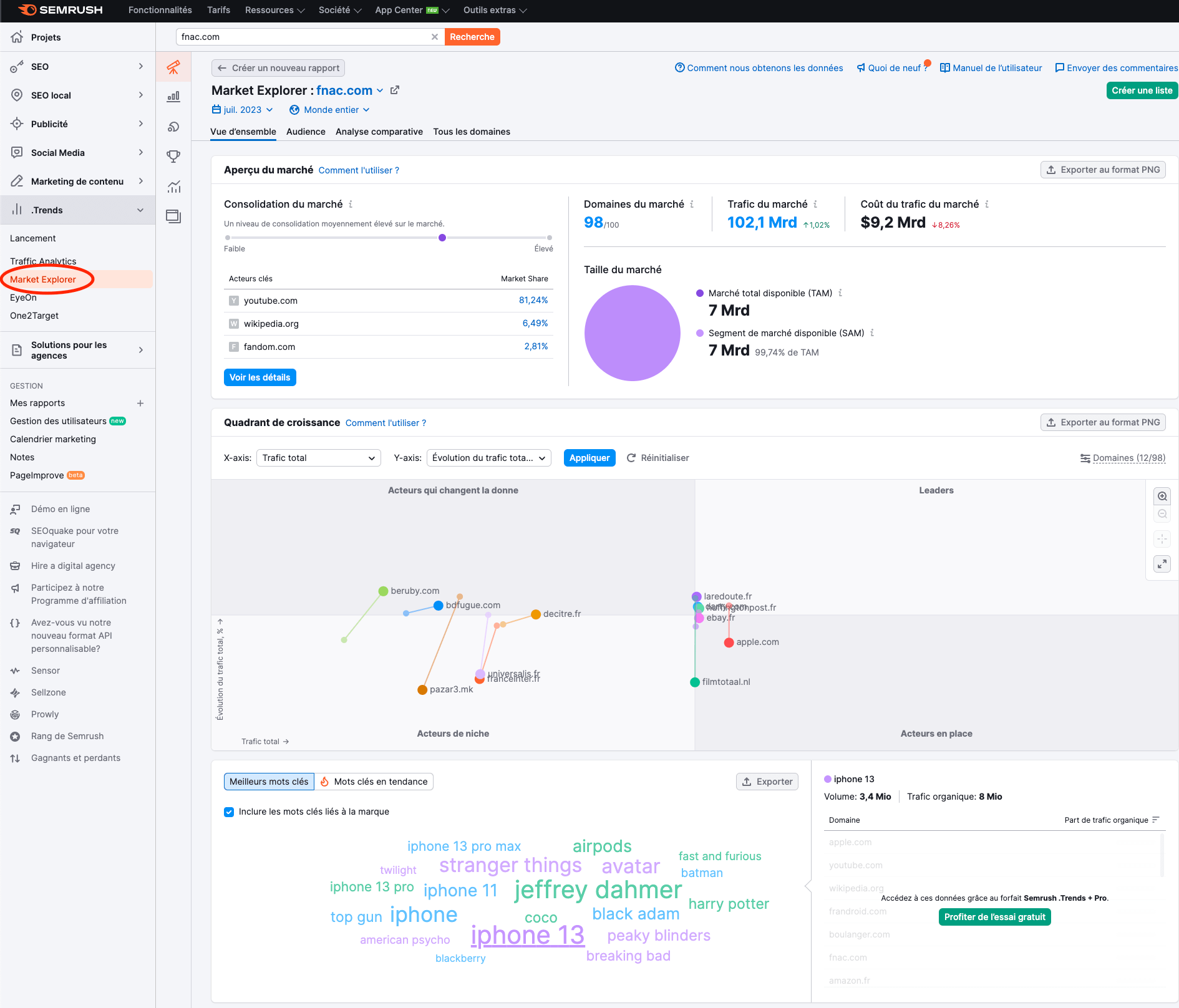Viewport: 1179px width, 1008px height.
Task: Click the market consolidation slider handle
Action: [x=442, y=238]
